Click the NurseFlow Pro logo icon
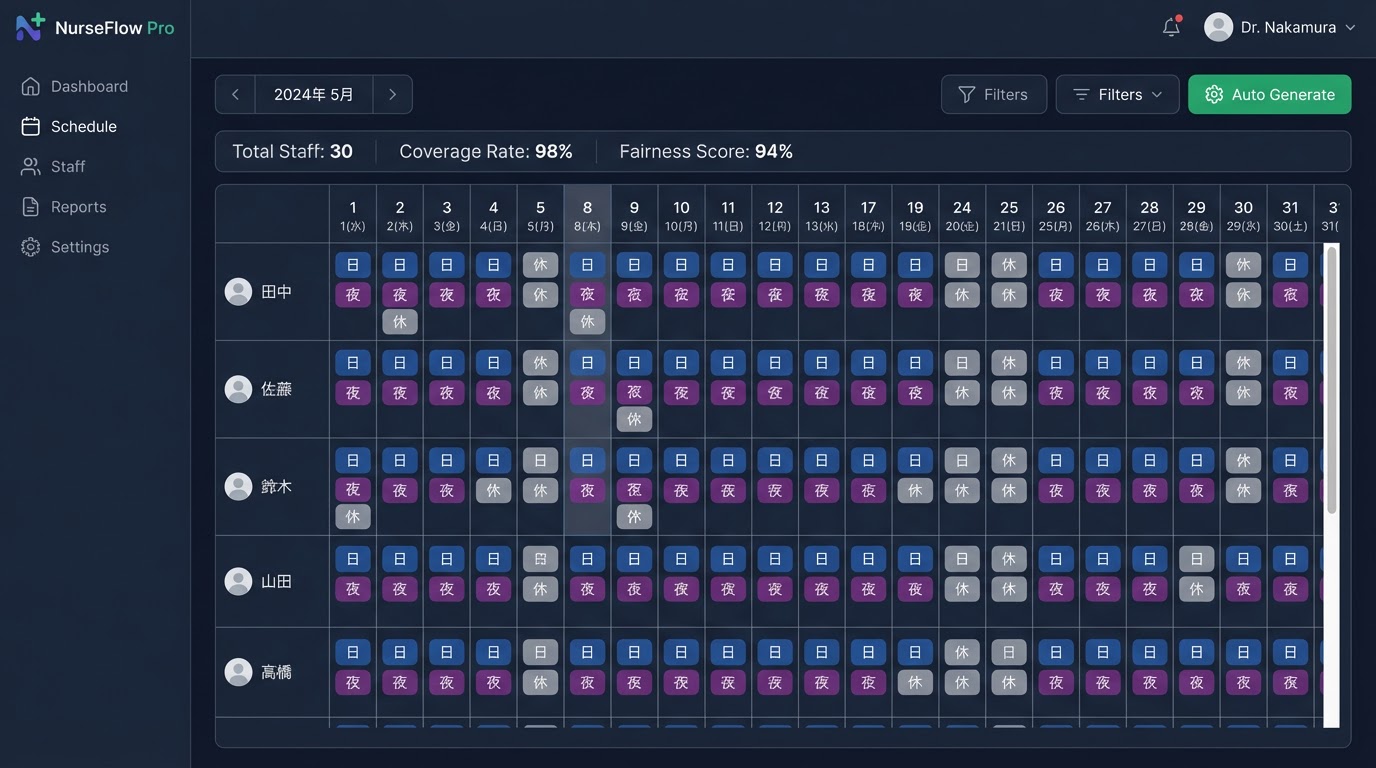 pos(30,27)
